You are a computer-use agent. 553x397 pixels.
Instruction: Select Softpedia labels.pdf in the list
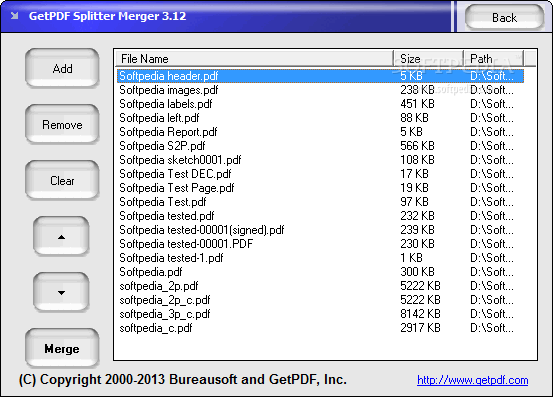[x=320, y=104]
